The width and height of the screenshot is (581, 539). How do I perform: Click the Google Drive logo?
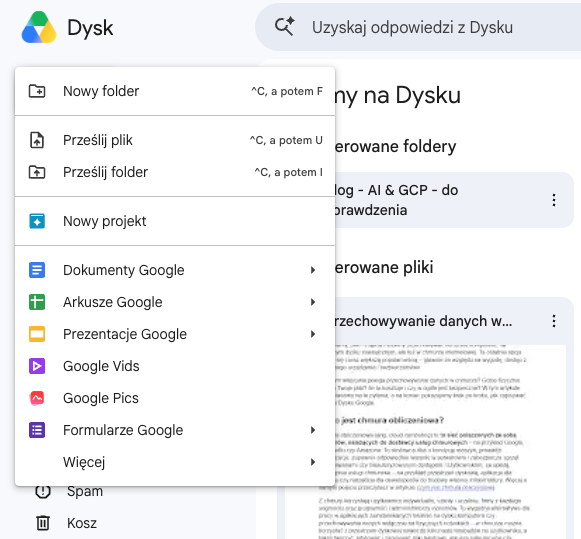pyautogui.click(x=39, y=27)
